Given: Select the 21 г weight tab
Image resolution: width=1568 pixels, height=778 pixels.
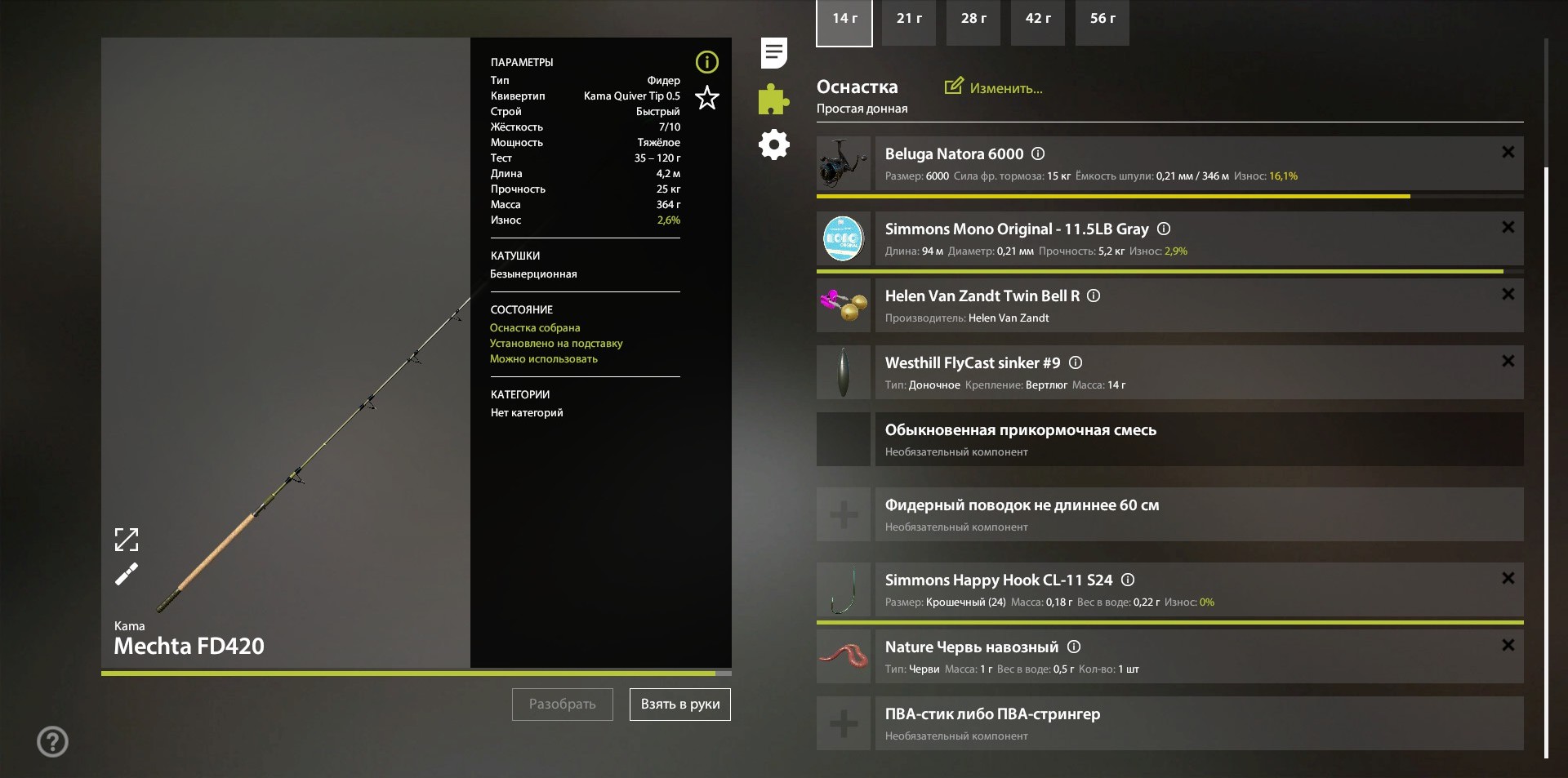Looking at the screenshot, I should 909,22.
